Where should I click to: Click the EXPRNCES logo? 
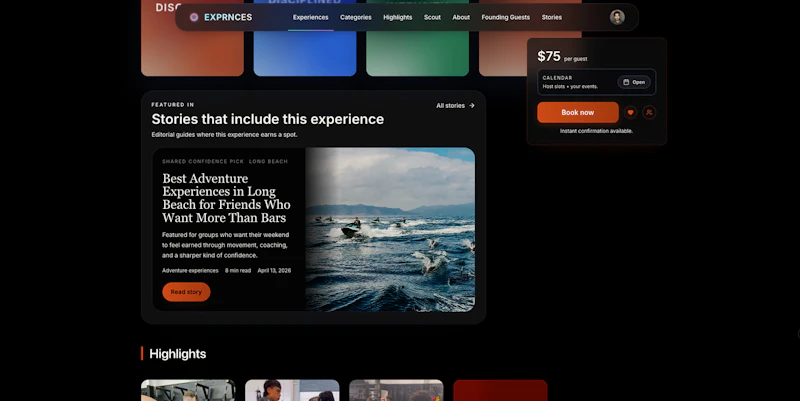pos(221,17)
